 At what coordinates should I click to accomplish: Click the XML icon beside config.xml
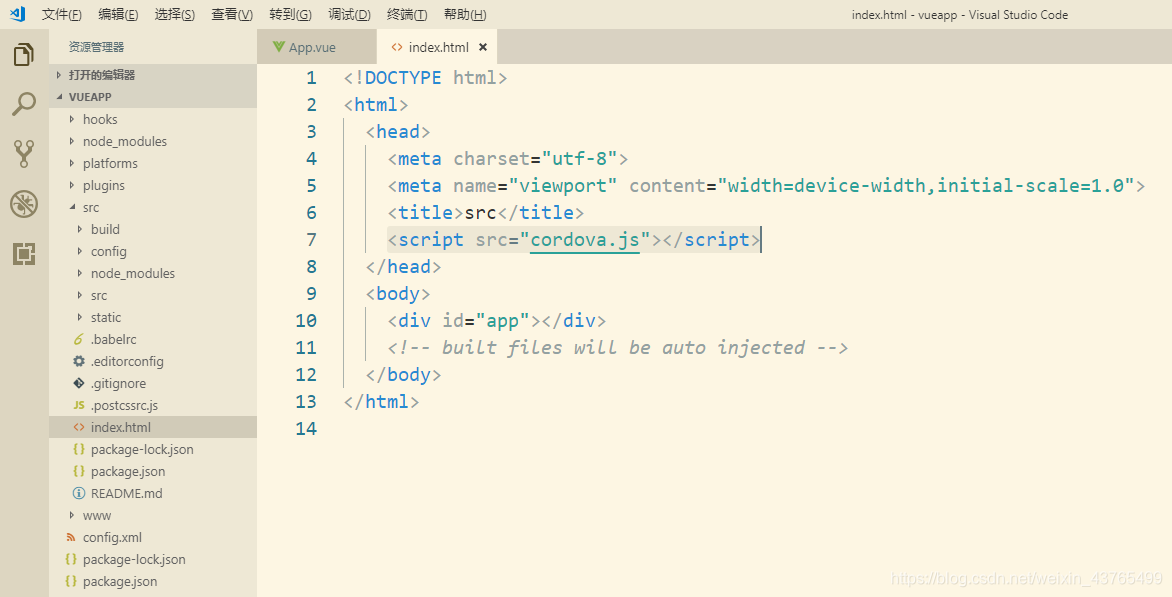coord(71,537)
